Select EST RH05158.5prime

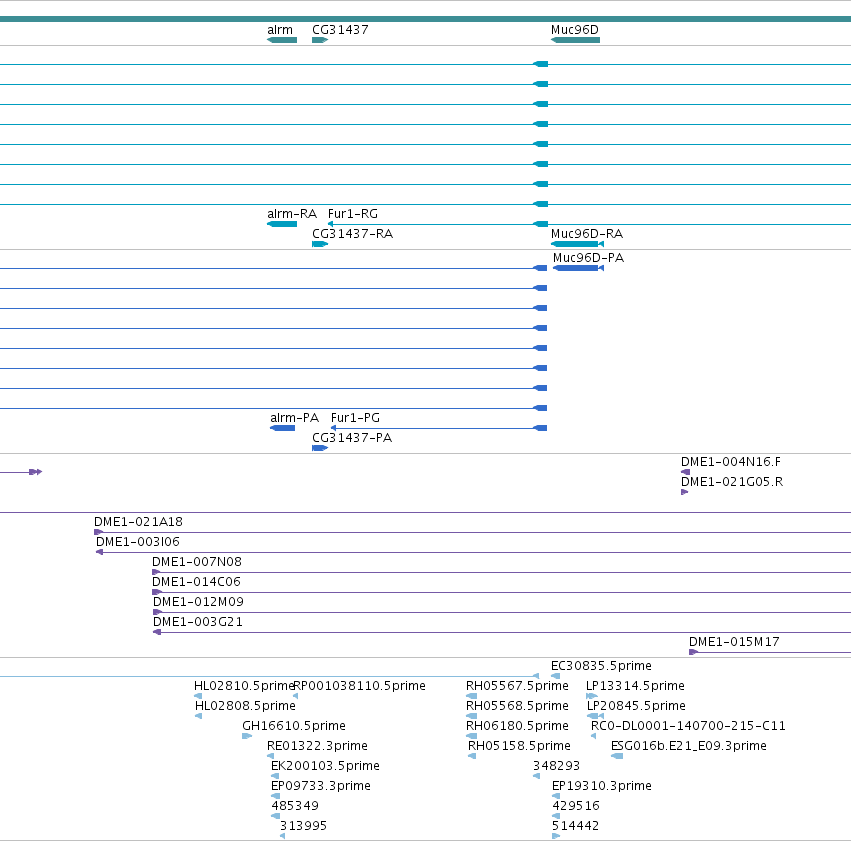472,756
